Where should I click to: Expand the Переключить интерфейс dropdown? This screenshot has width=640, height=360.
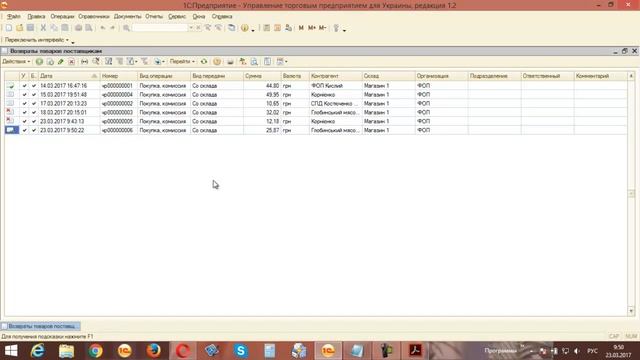(36, 40)
